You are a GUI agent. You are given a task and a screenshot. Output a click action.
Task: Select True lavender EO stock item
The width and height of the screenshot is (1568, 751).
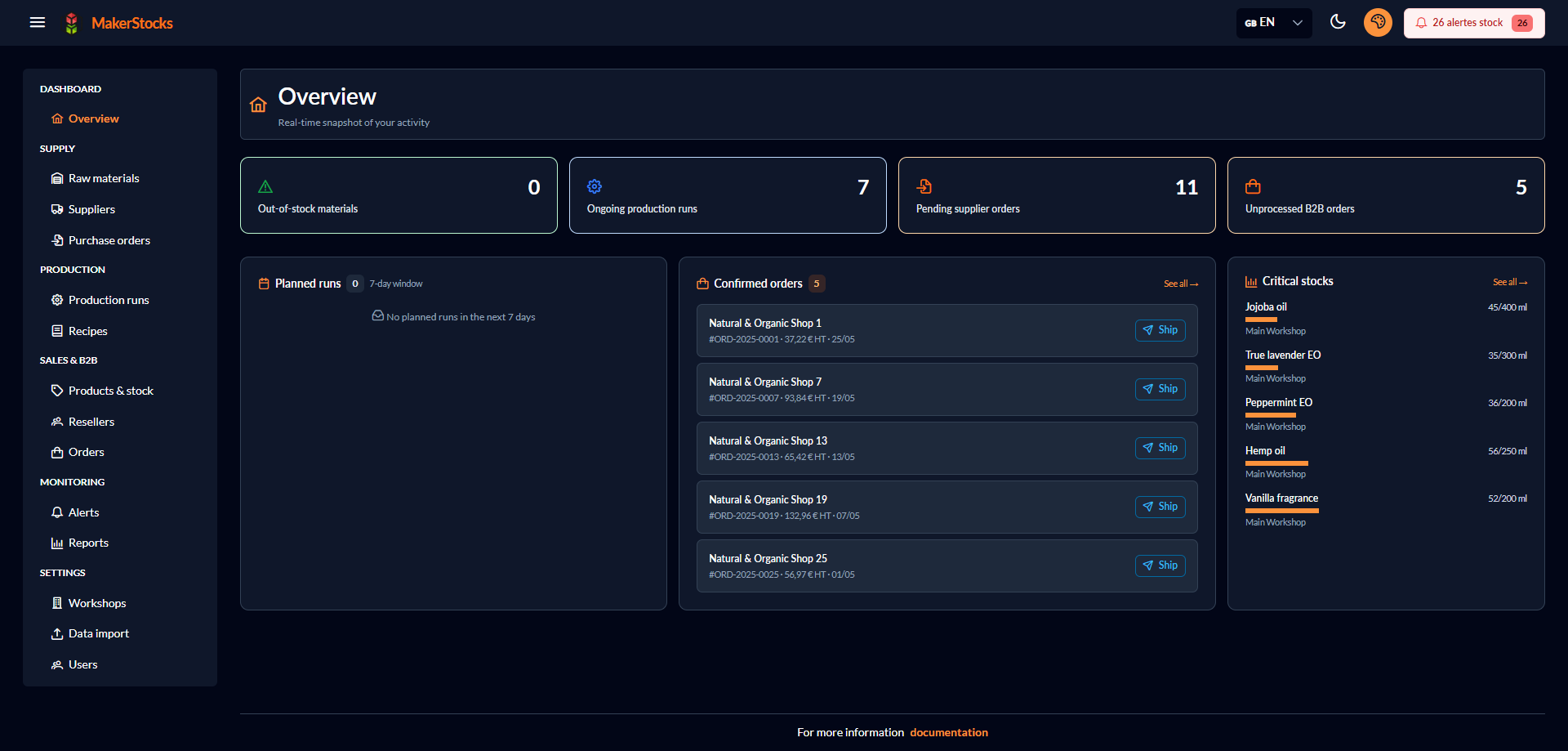click(1386, 366)
